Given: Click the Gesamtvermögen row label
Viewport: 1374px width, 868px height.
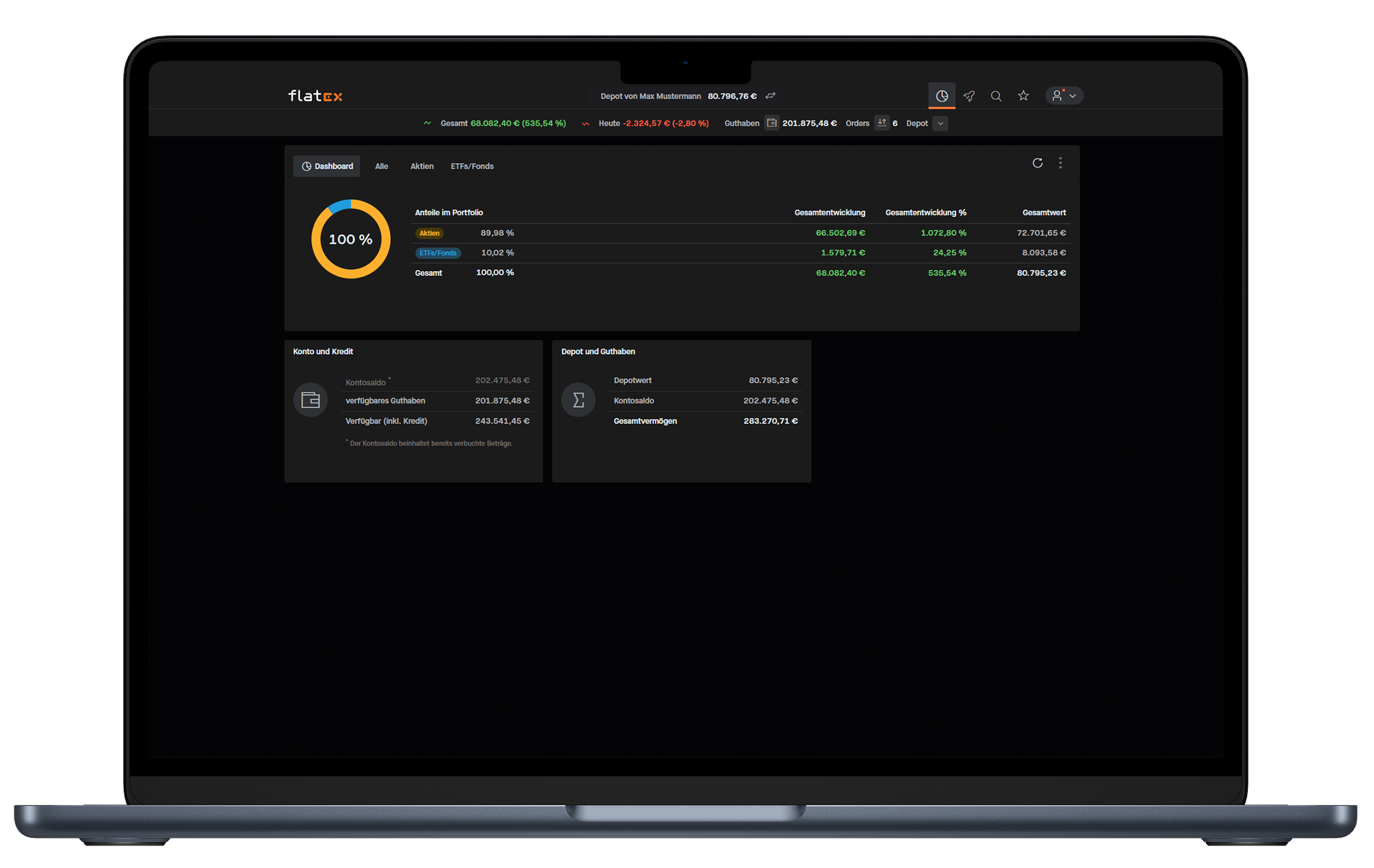Looking at the screenshot, I should (645, 421).
